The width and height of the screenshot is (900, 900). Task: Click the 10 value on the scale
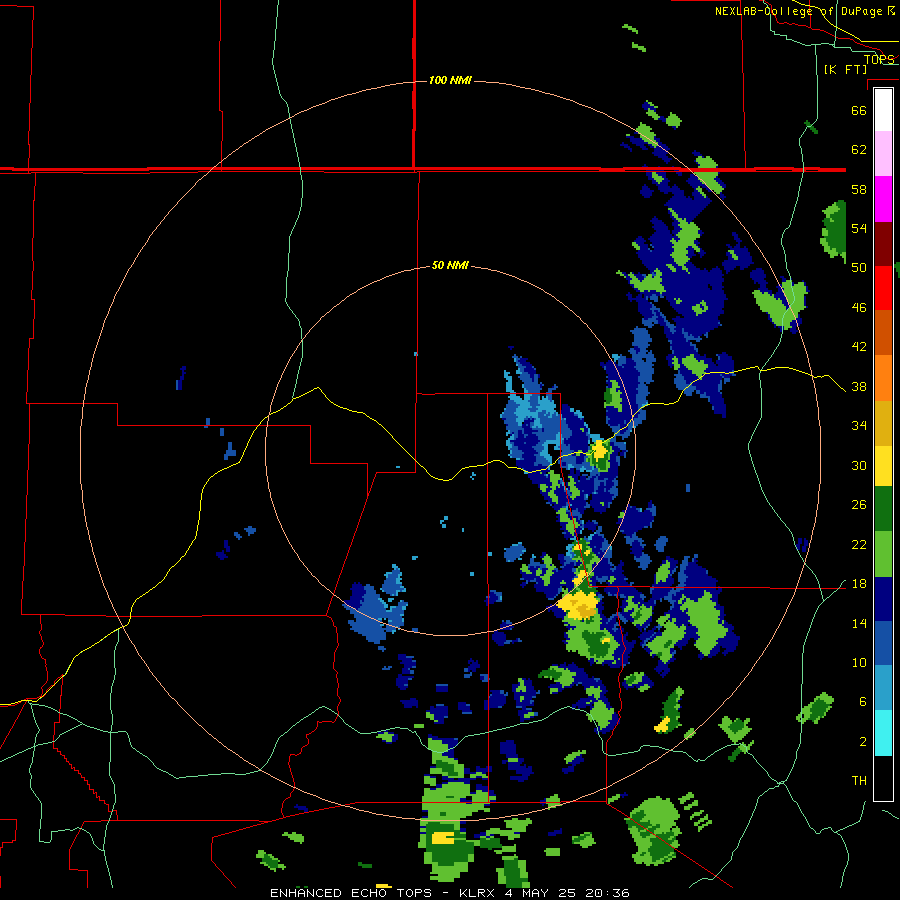859,662
